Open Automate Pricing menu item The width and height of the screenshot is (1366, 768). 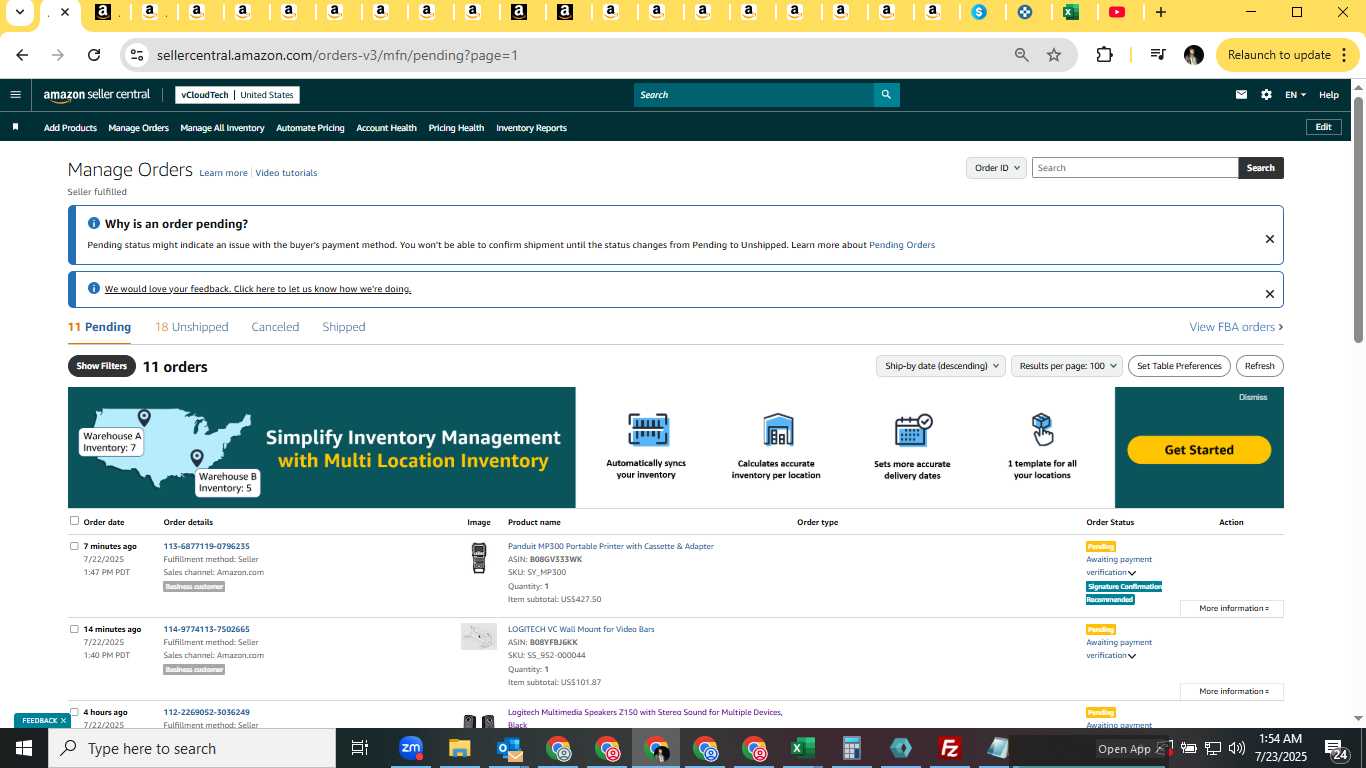point(310,128)
